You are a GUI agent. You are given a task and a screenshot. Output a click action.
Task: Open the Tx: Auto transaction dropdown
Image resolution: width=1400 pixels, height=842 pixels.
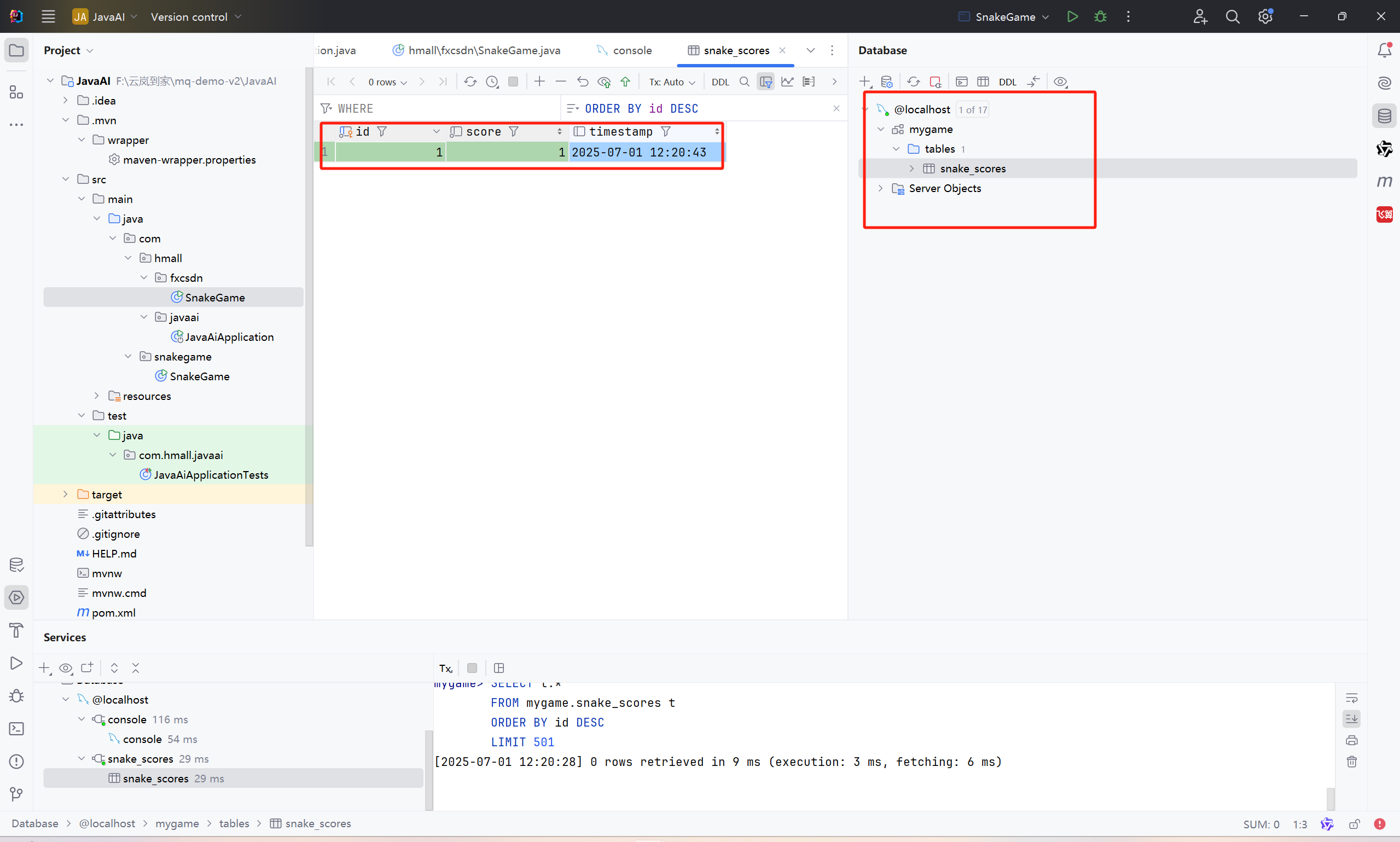pyautogui.click(x=672, y=82)
